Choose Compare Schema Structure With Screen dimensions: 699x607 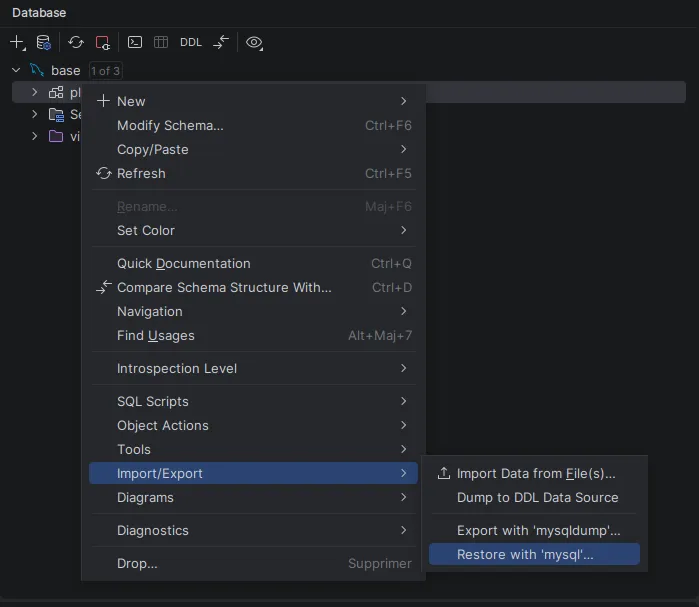253,287
